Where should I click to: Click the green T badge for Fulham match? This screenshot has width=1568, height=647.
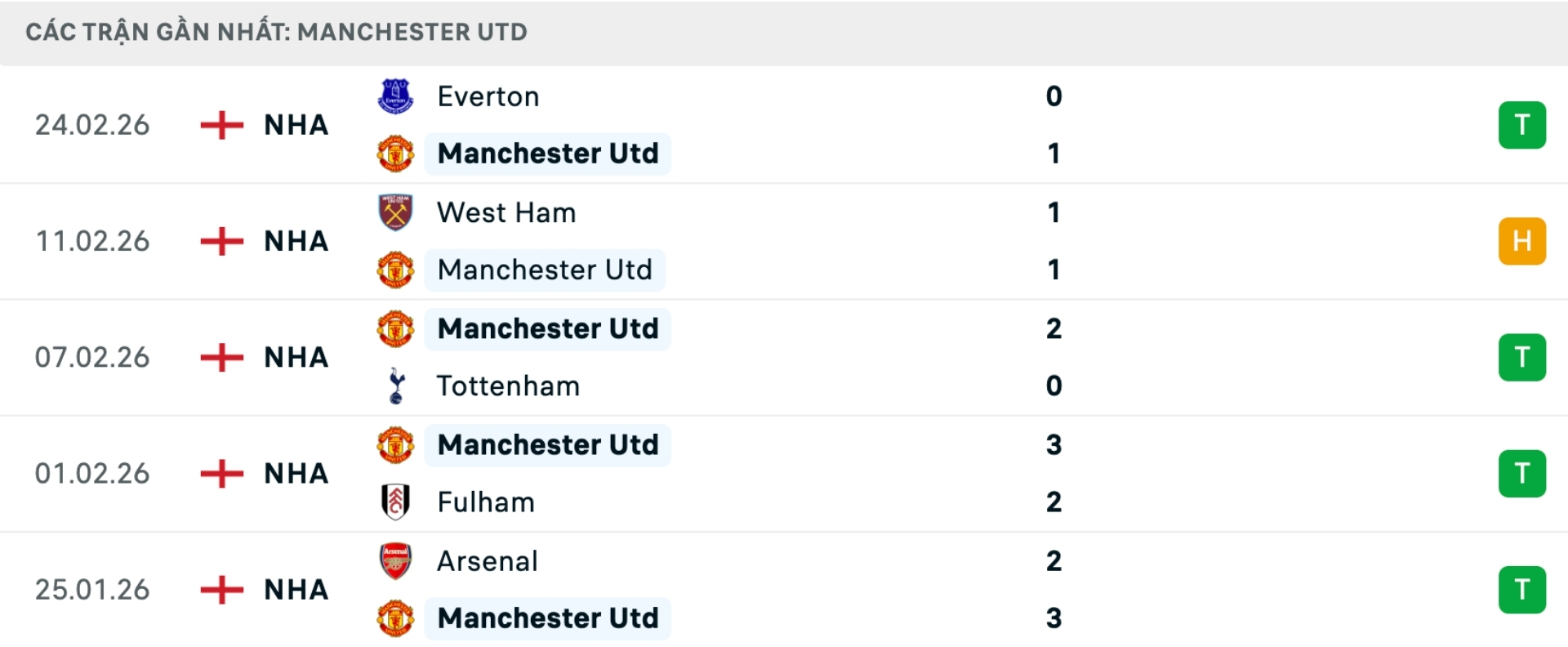(1522, 473)
